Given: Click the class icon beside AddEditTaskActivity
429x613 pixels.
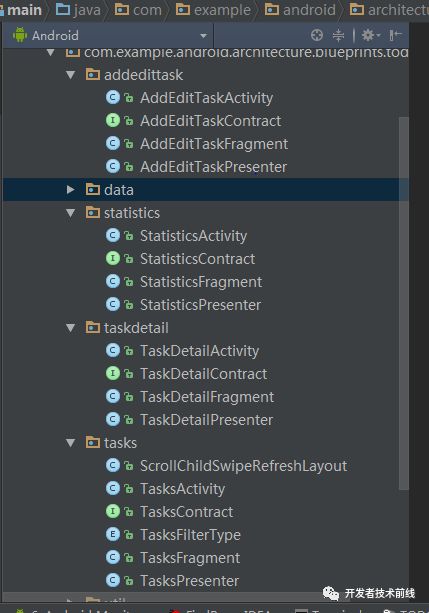Looking at the screenshot, I should 113,97.
